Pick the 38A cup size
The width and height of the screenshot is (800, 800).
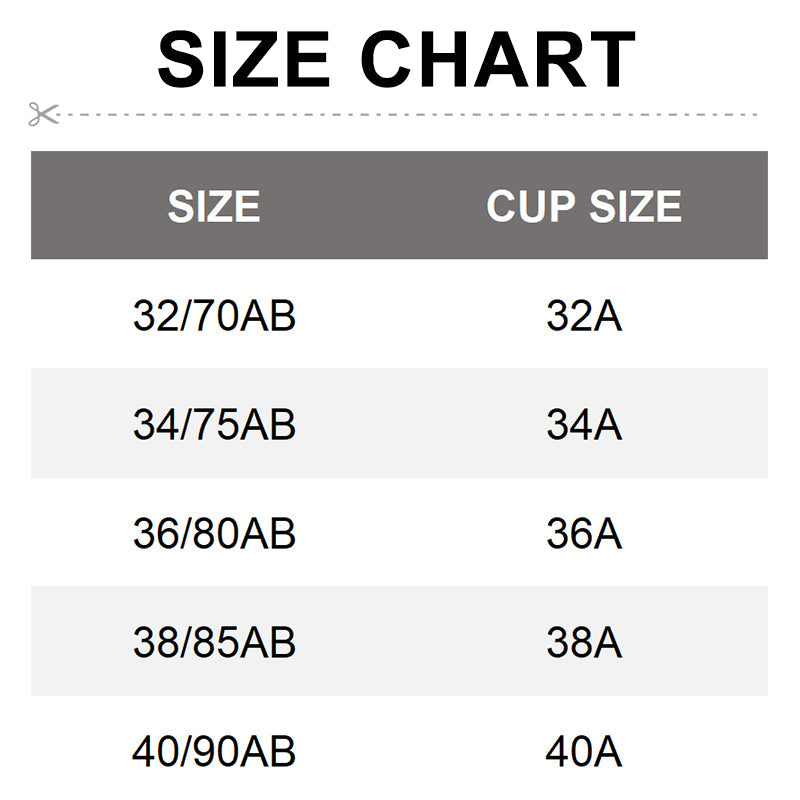point(584,642)
